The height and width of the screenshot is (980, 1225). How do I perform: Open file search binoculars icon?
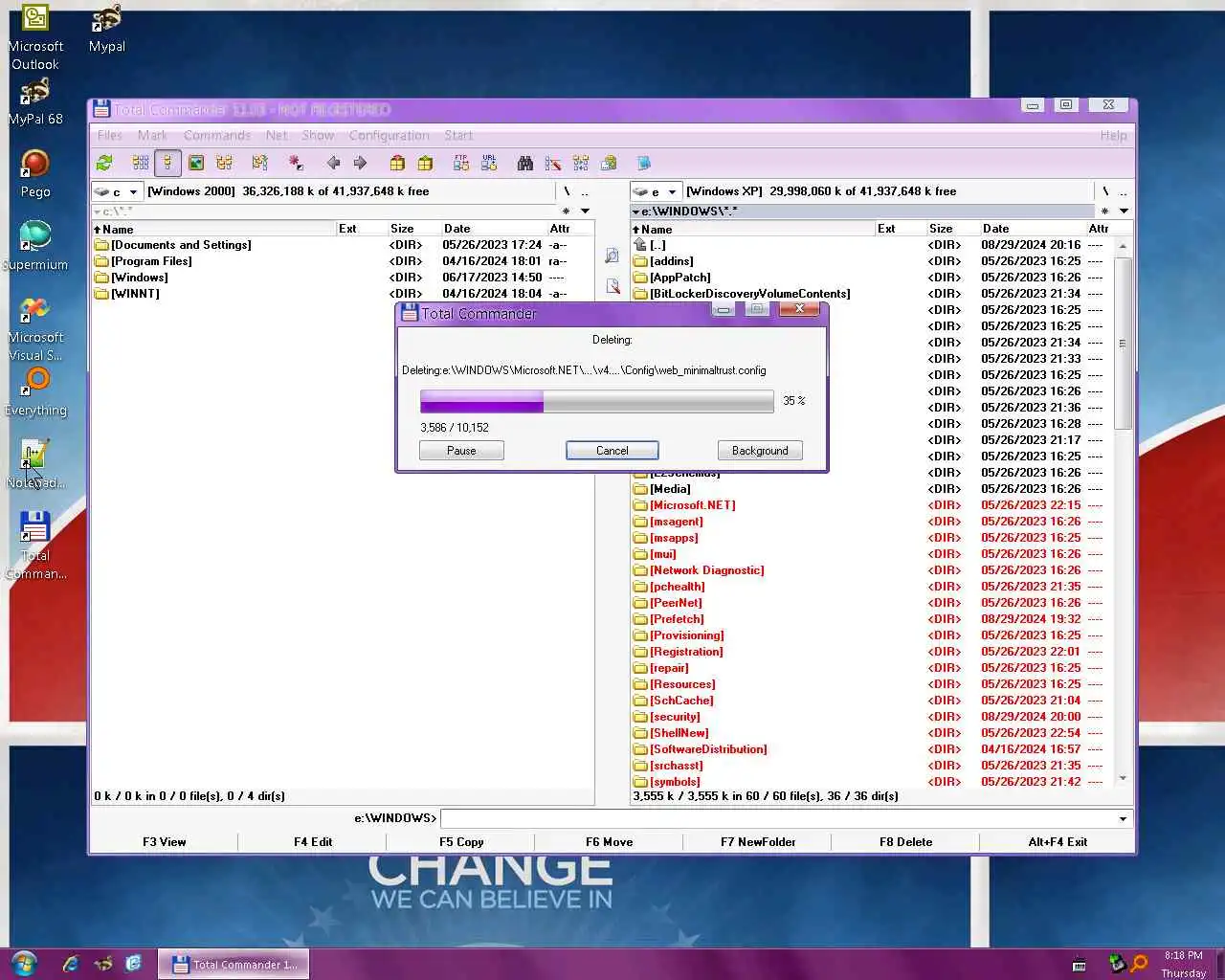525,164
